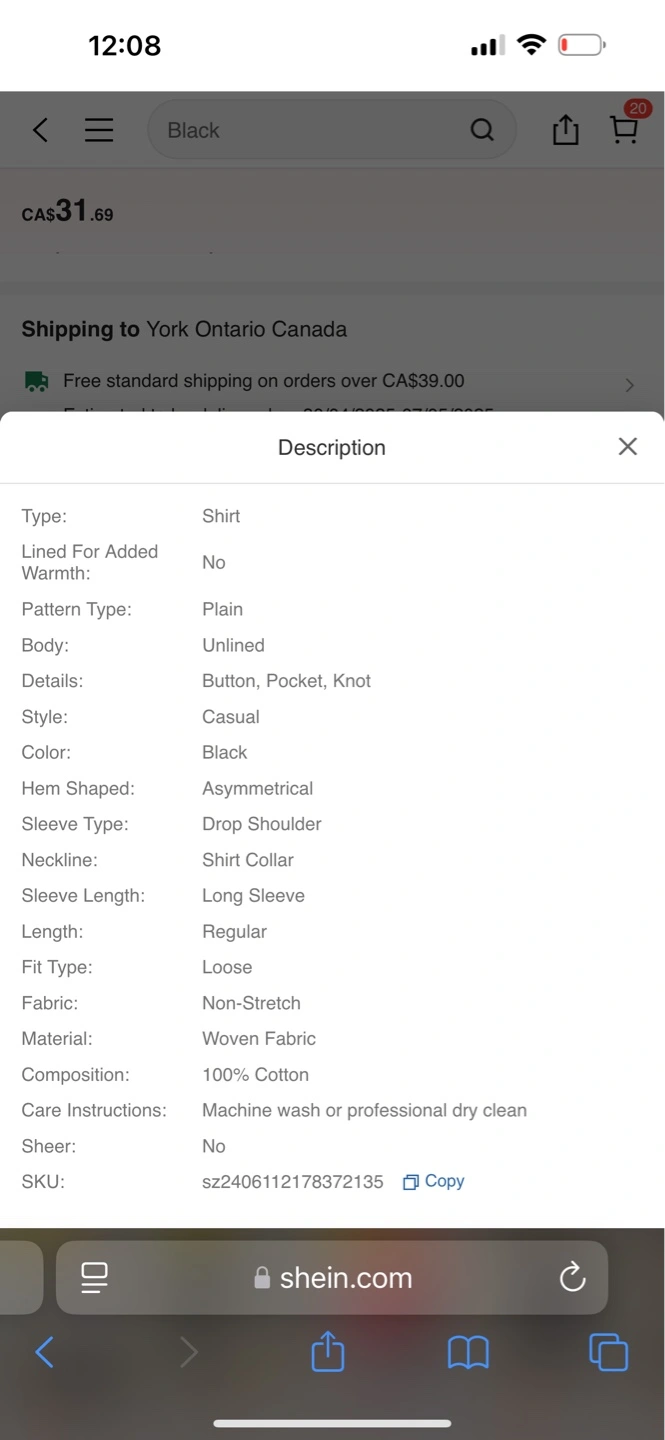Open the hamburger menu in Shein header
The image size is (665, 1440).
pyautogui.click(x=98, y=130)
